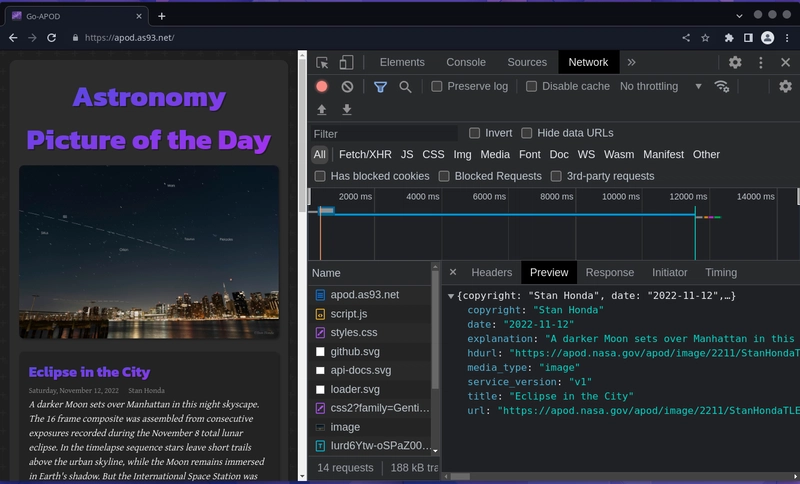800x484 pixels.
Task: Open the network search magnifier
Action: [x=405, y=87]
